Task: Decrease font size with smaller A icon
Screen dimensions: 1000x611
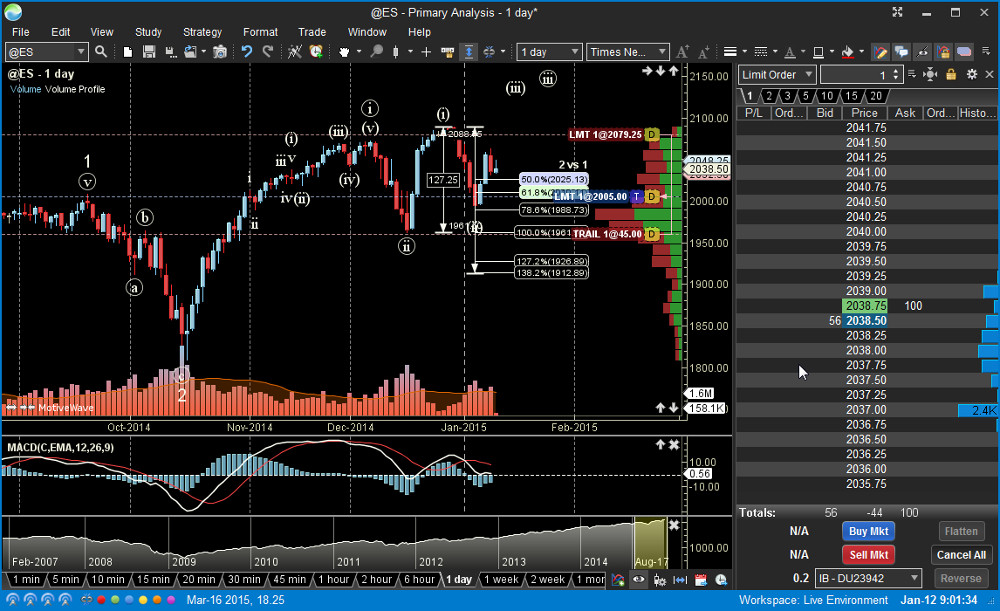Action: coord(703,52)
